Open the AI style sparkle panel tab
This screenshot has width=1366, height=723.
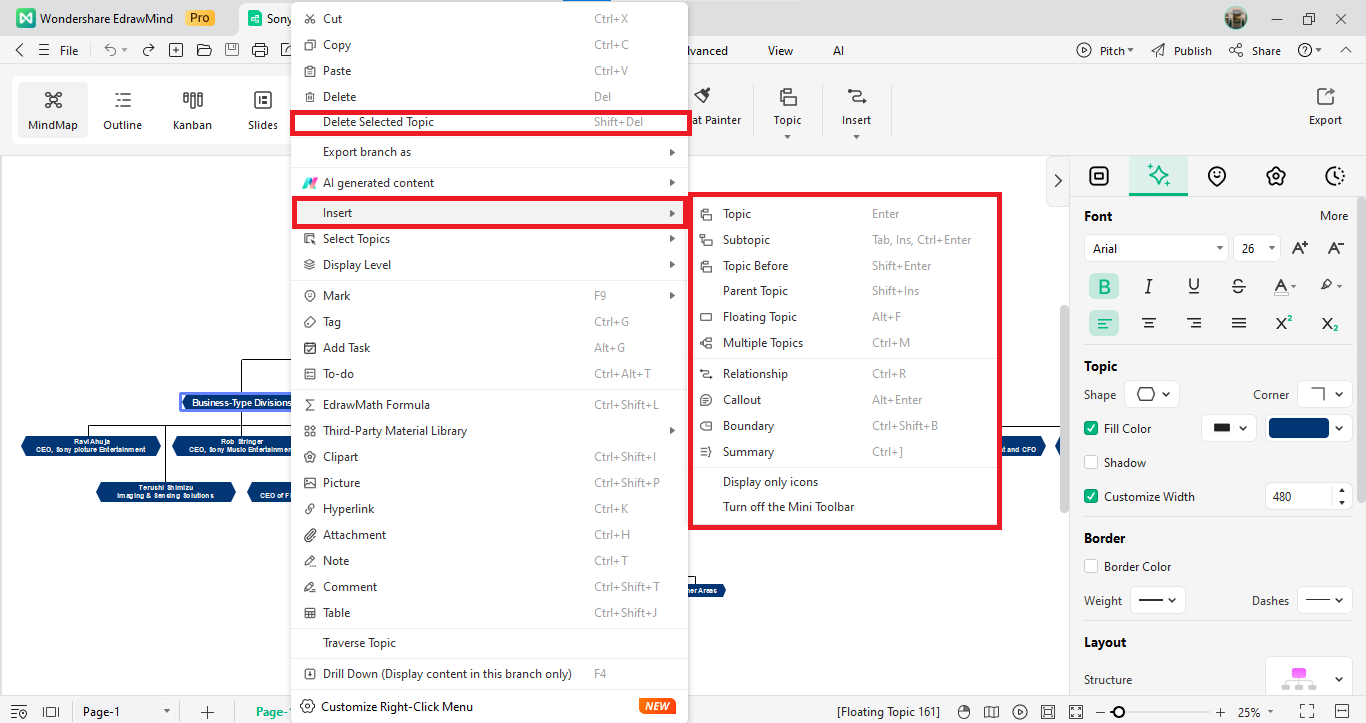(1158, 176)
